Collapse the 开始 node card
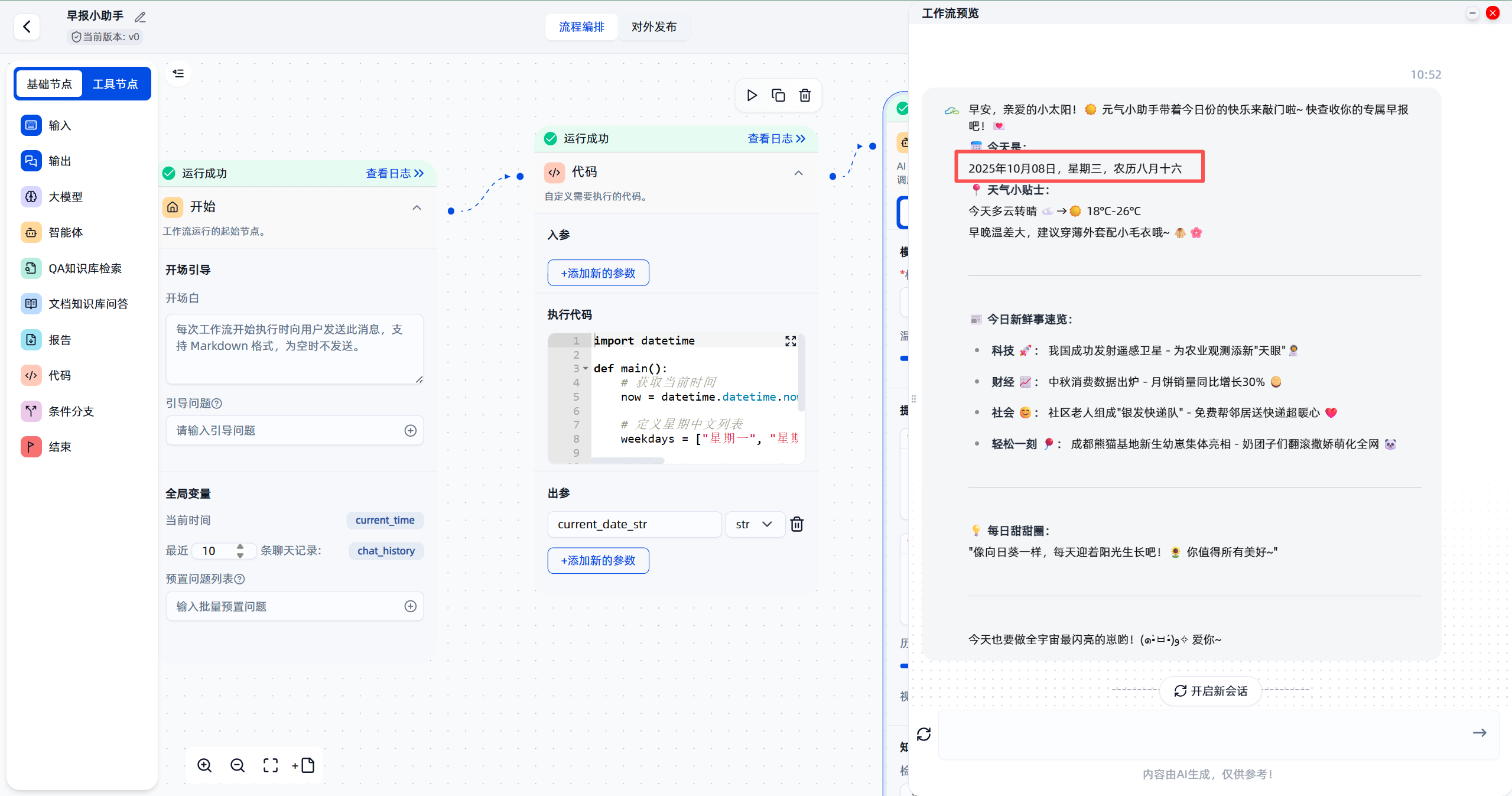 tap(417, 207)
